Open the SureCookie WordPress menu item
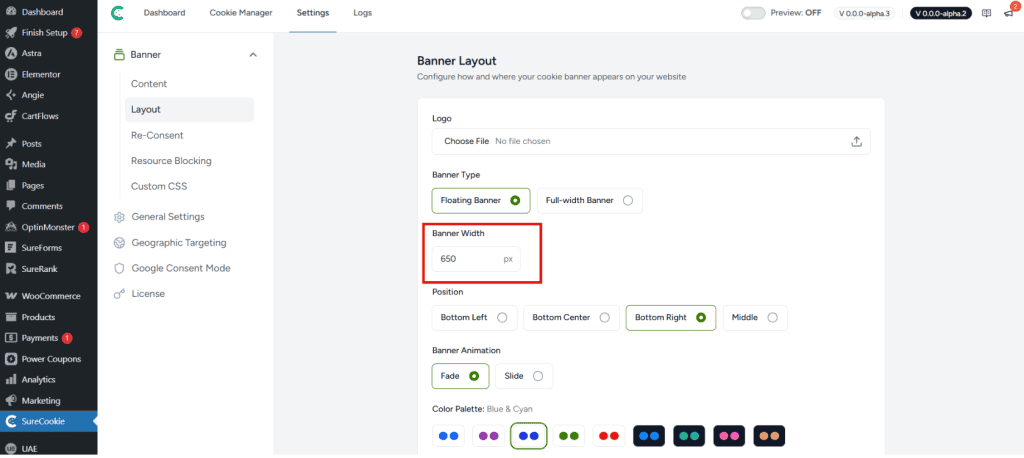 click(48, 421)
